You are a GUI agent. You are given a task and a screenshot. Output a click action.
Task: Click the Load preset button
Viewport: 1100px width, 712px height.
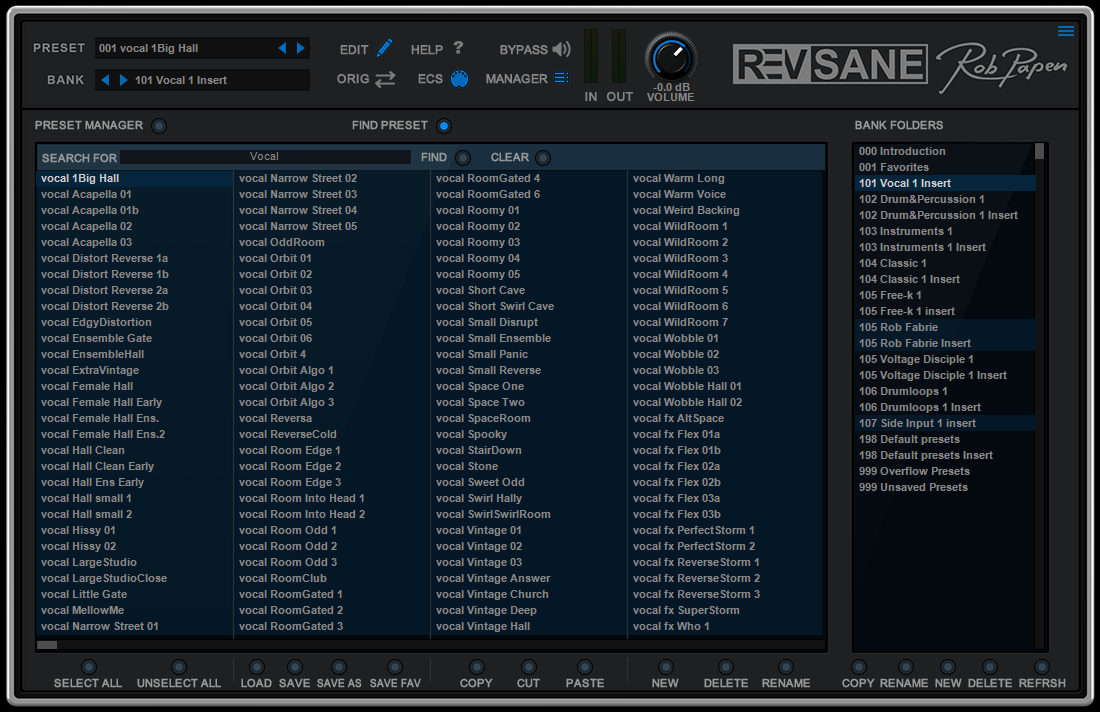click(257, 667)
